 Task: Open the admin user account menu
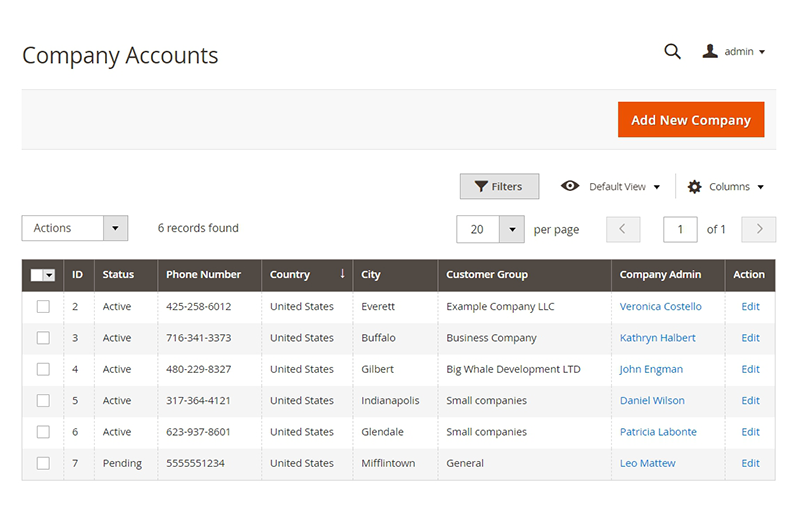[734, 52]
